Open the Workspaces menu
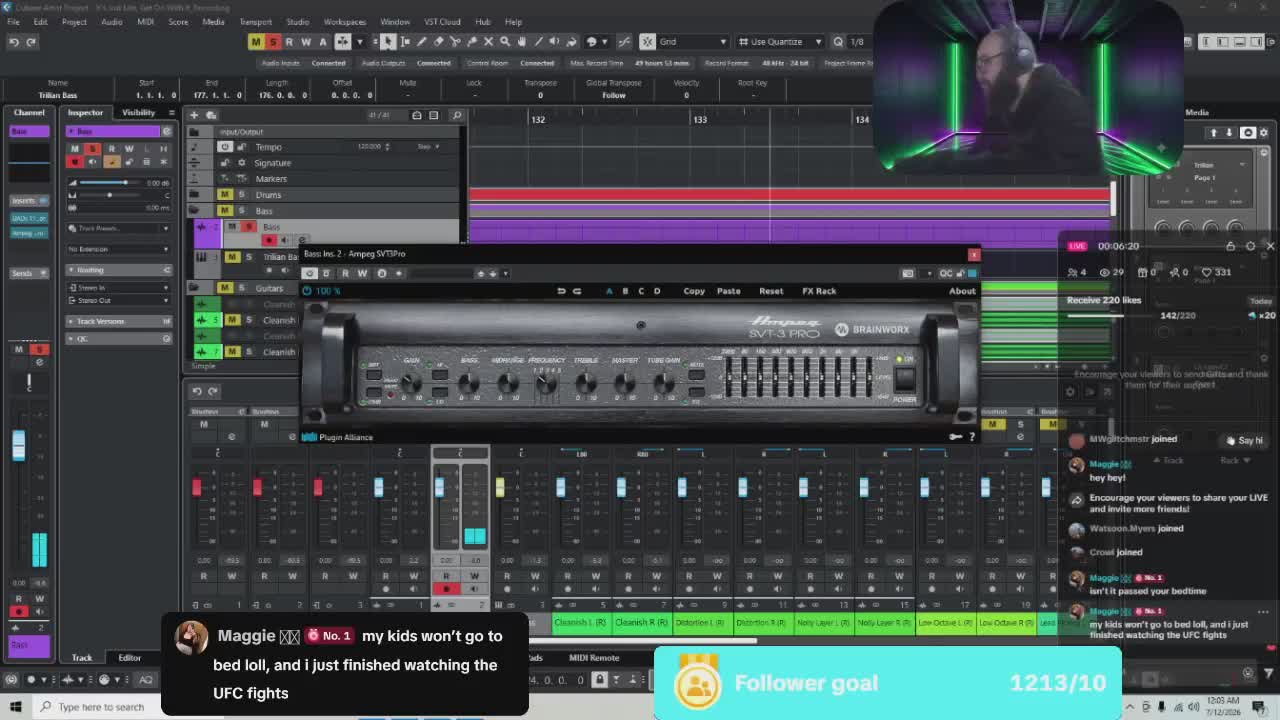Viewport: 1280px width, 720px height. 345,22
